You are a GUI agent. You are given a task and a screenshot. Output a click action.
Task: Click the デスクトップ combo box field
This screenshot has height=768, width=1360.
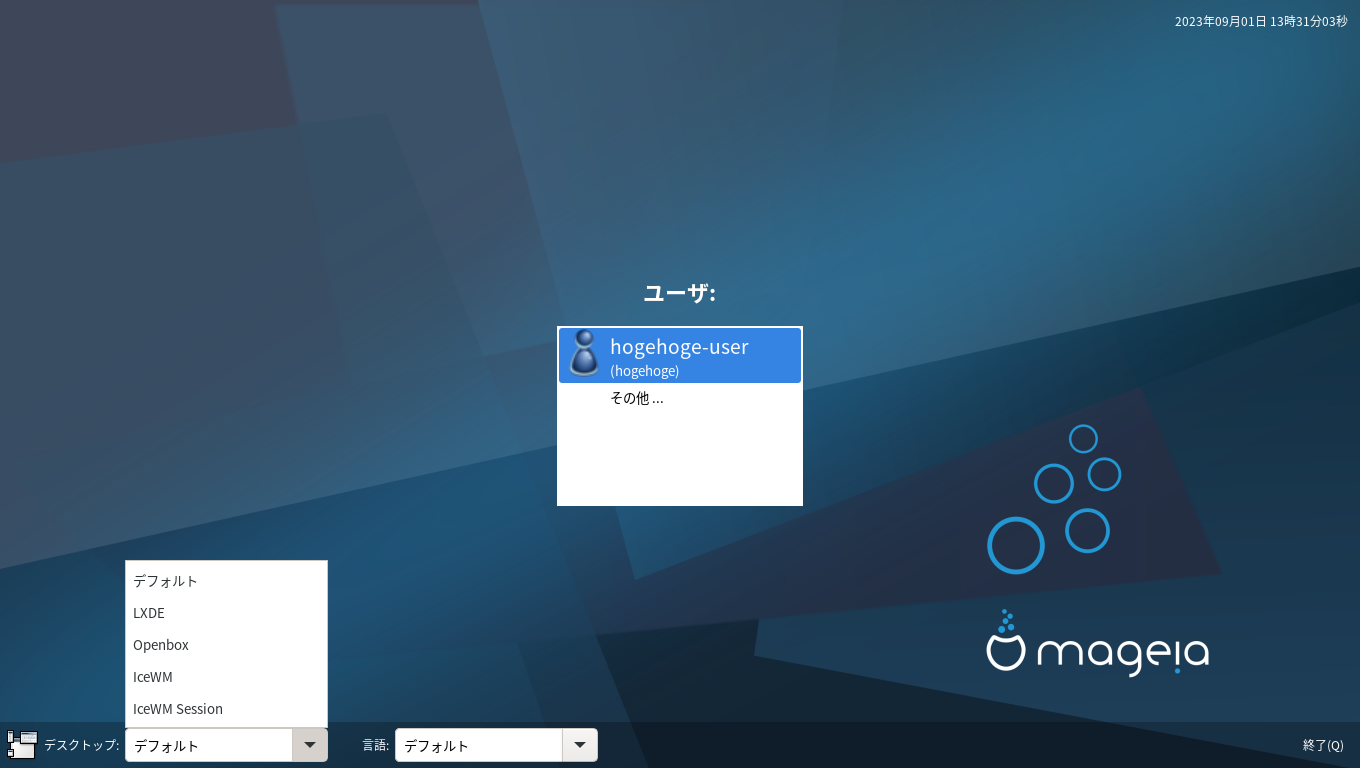[x=209, y=745]
